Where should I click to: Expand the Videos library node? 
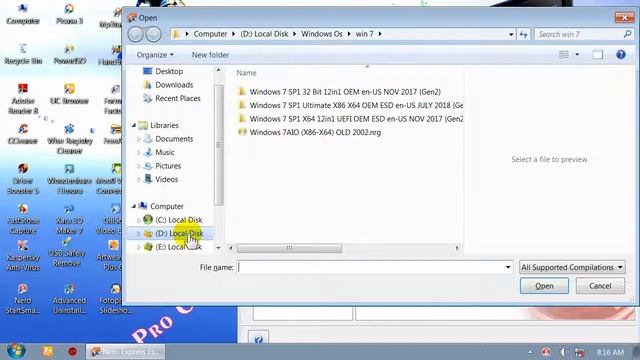139,180
